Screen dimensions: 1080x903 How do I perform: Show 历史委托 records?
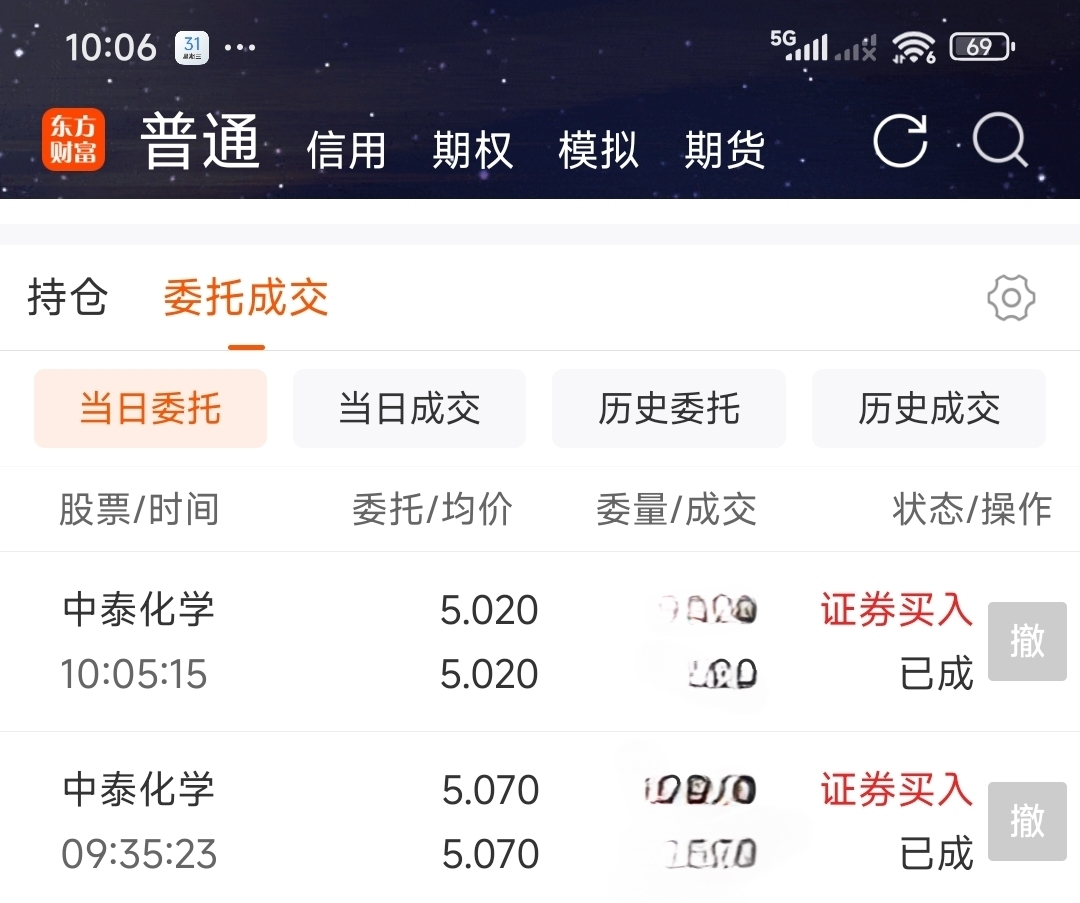[x=668, y=408]
